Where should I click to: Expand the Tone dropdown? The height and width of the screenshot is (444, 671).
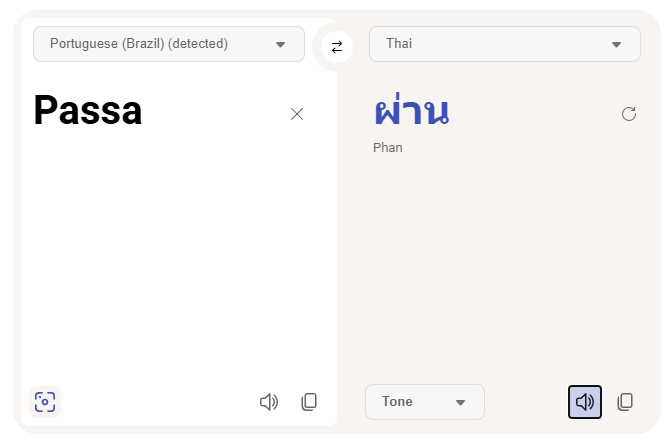coord(424,402)
